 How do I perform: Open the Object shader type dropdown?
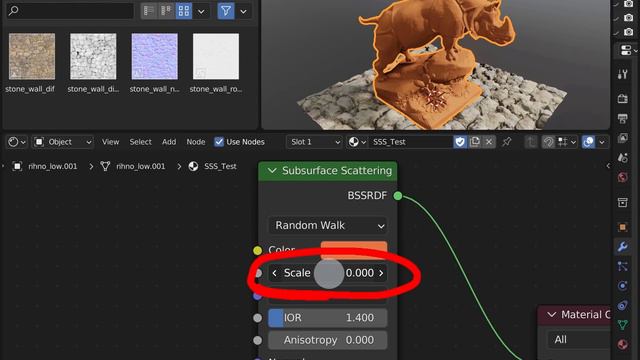(x=63, y=142)
